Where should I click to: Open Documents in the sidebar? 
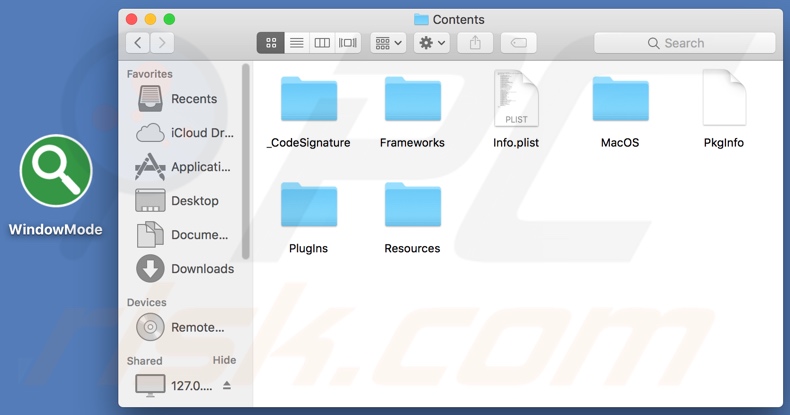pyautogui.click(x=183, y=235)
